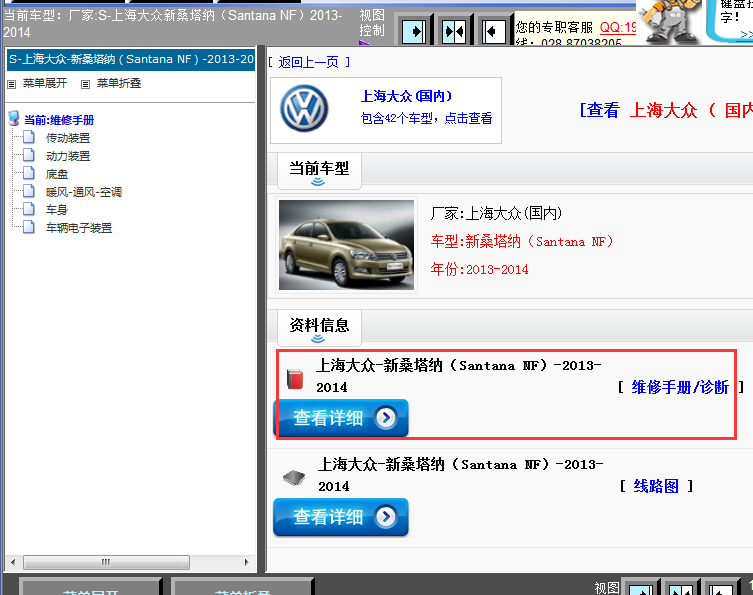Click the 当前车型 title text in top bar

click(172, 23)
